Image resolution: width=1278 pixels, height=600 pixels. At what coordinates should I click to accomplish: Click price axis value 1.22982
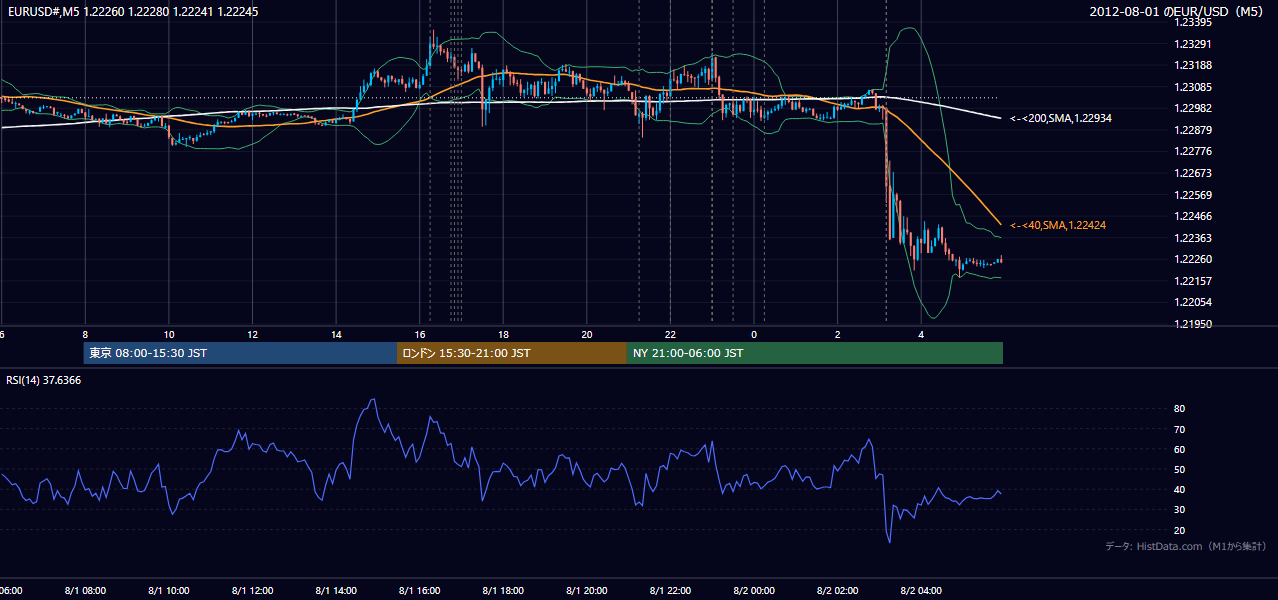click(1193, 108)
